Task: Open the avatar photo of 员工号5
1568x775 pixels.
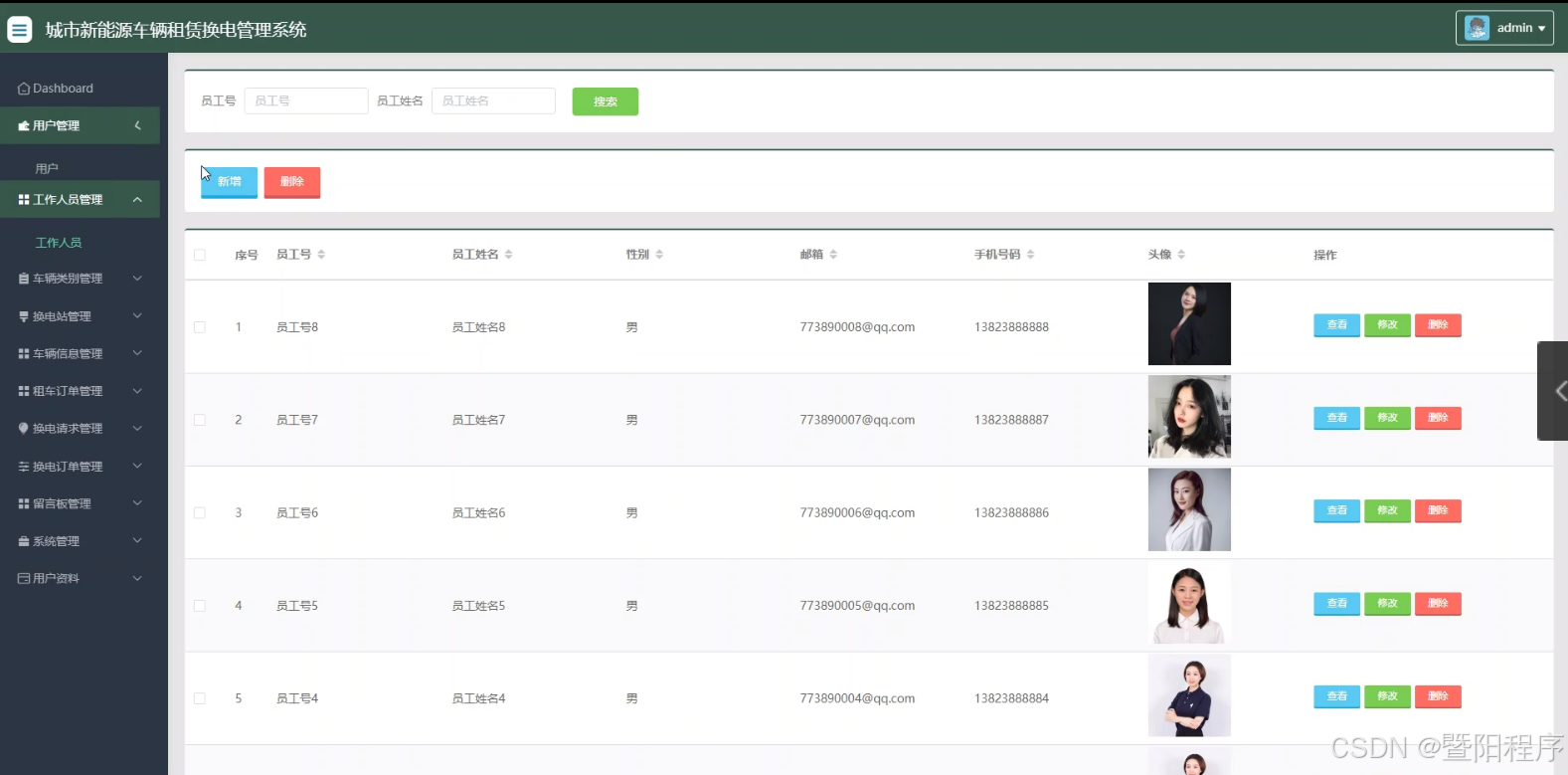Action: [1189, 603]
